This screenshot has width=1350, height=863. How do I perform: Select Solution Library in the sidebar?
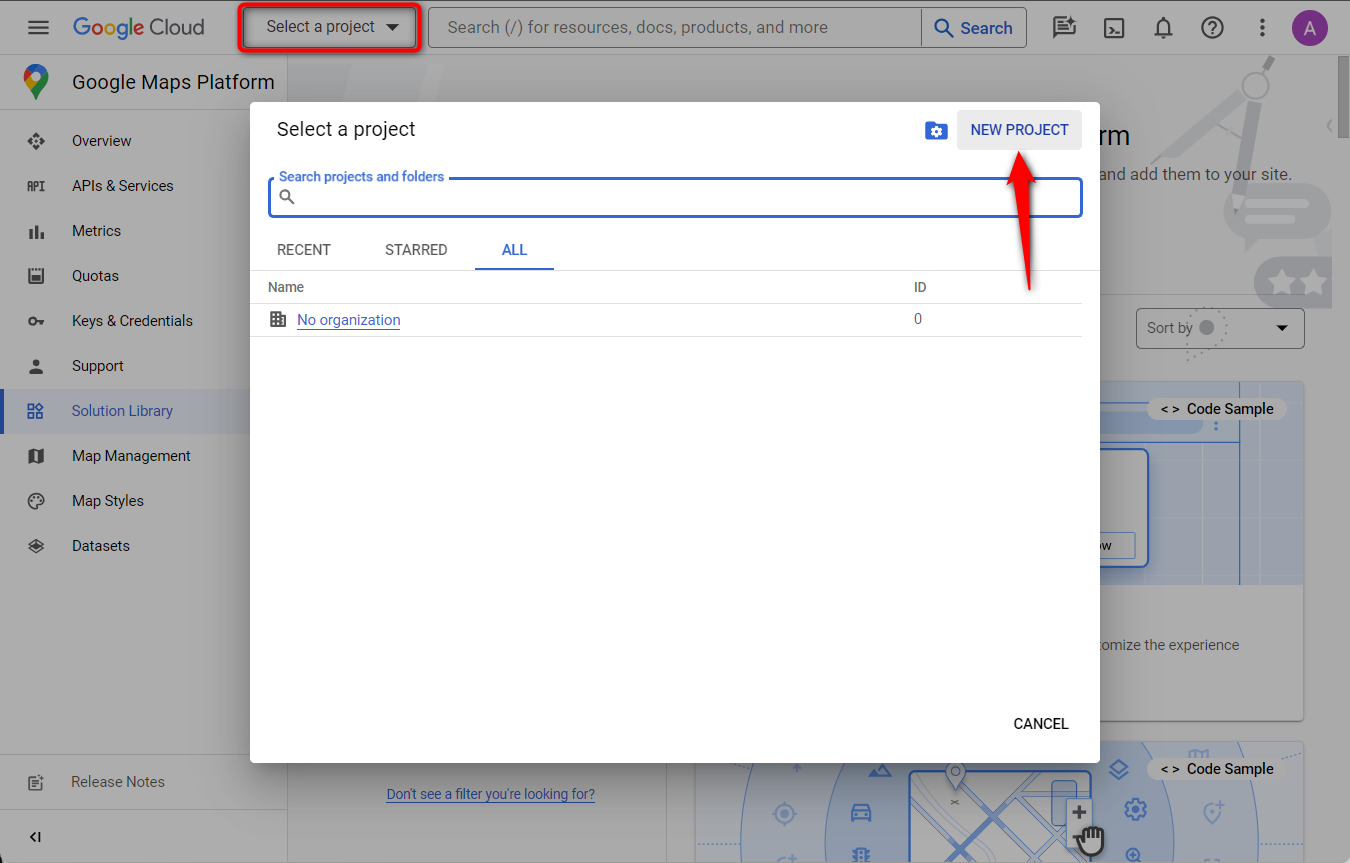(124, 411)
